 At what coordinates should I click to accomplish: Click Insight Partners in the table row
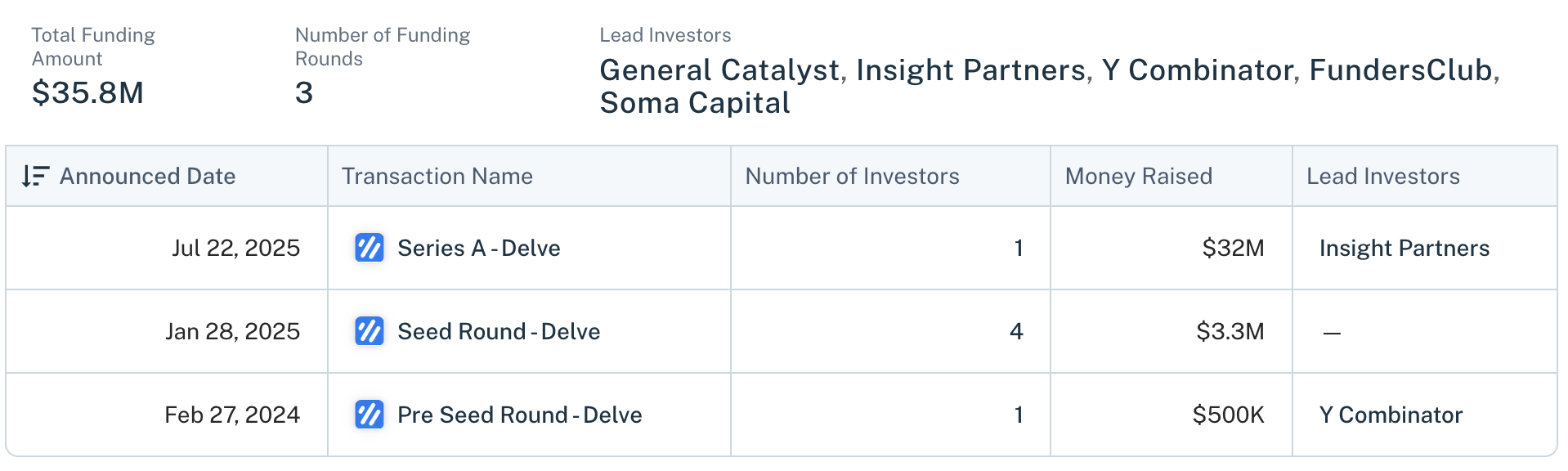pos(1404,248)
